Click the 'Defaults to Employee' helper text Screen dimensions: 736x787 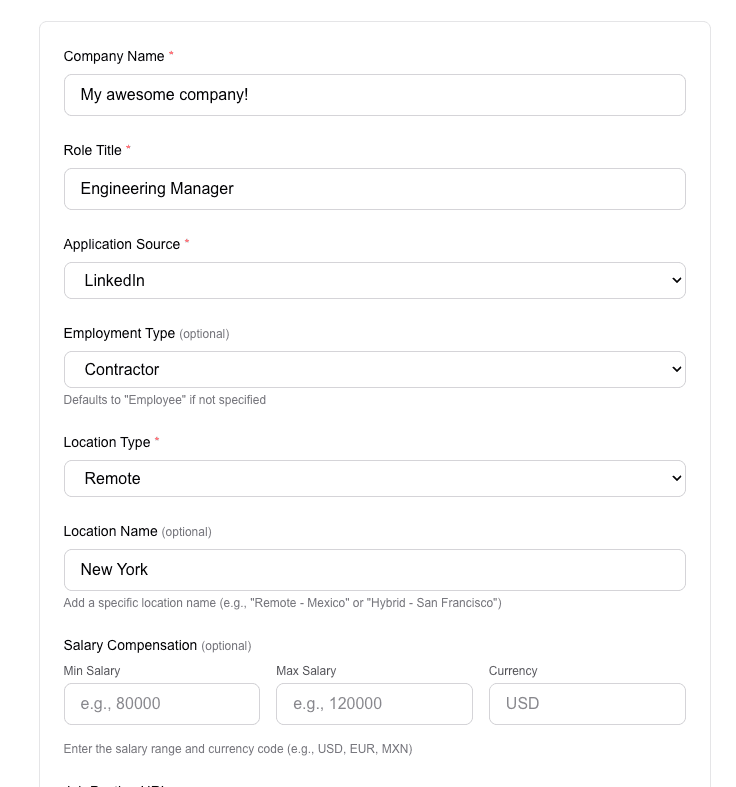[x=165, y=400]
